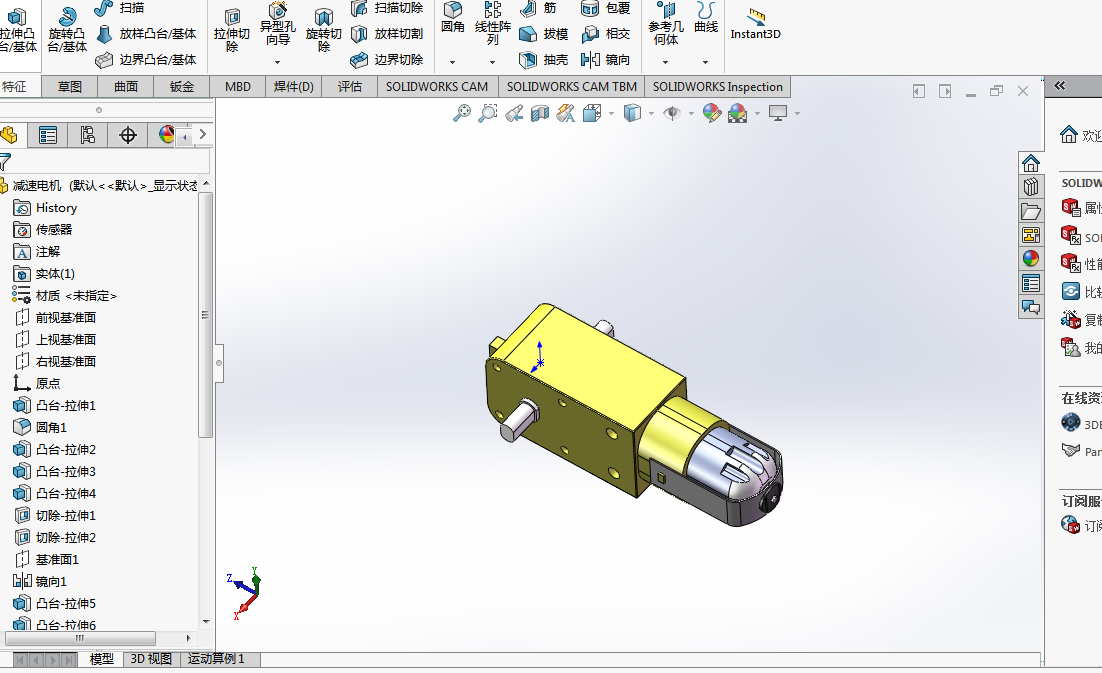Open the 评估 evaluate tab

point(349,86)
